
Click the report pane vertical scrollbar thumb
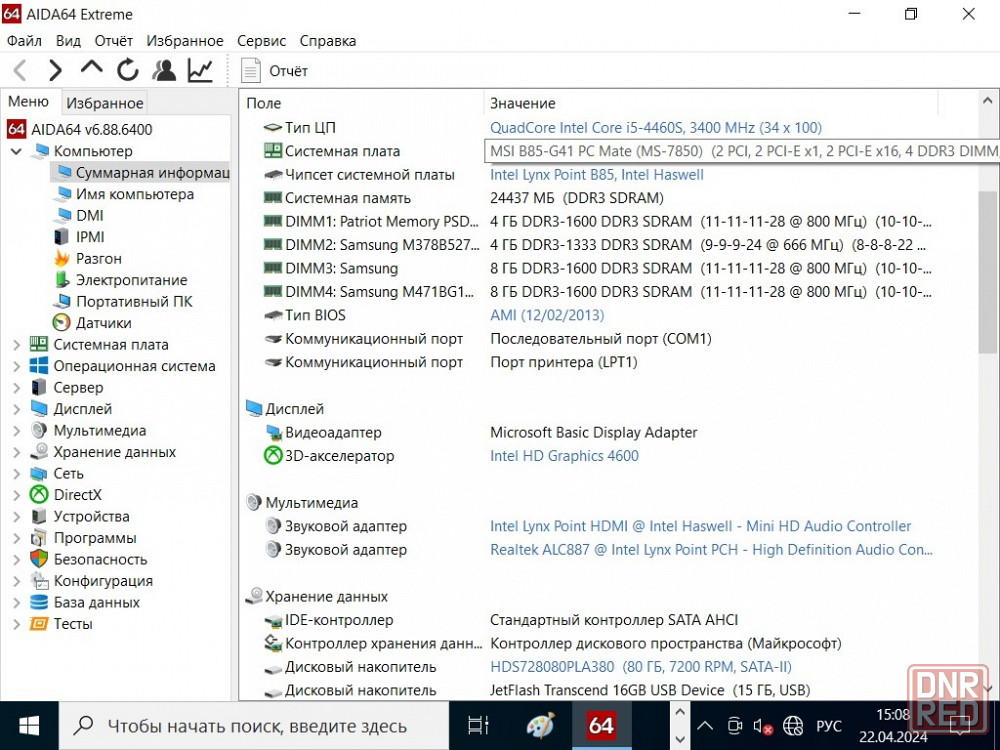987,271
